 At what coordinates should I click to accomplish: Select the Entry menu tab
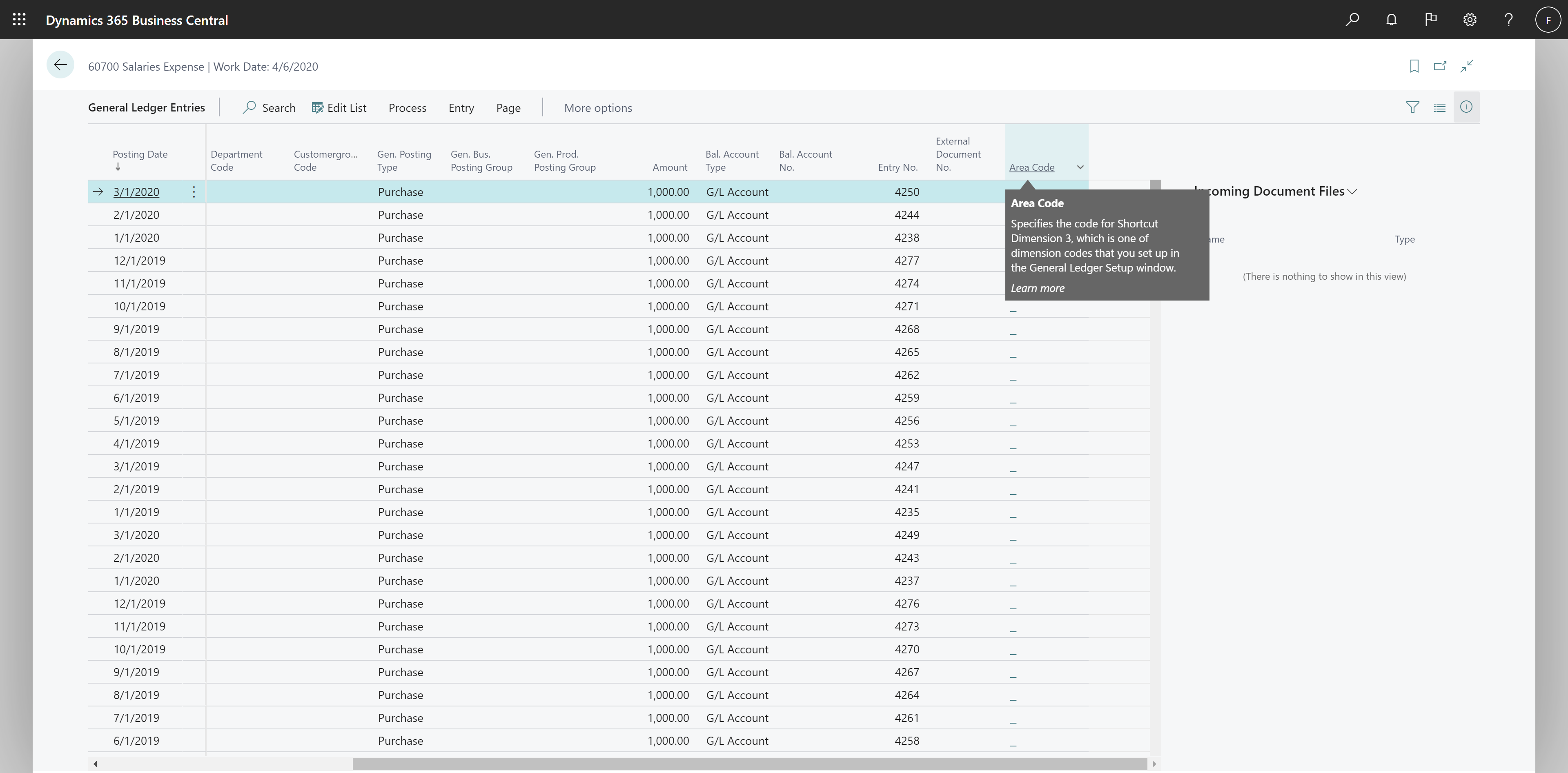(461, 107)
